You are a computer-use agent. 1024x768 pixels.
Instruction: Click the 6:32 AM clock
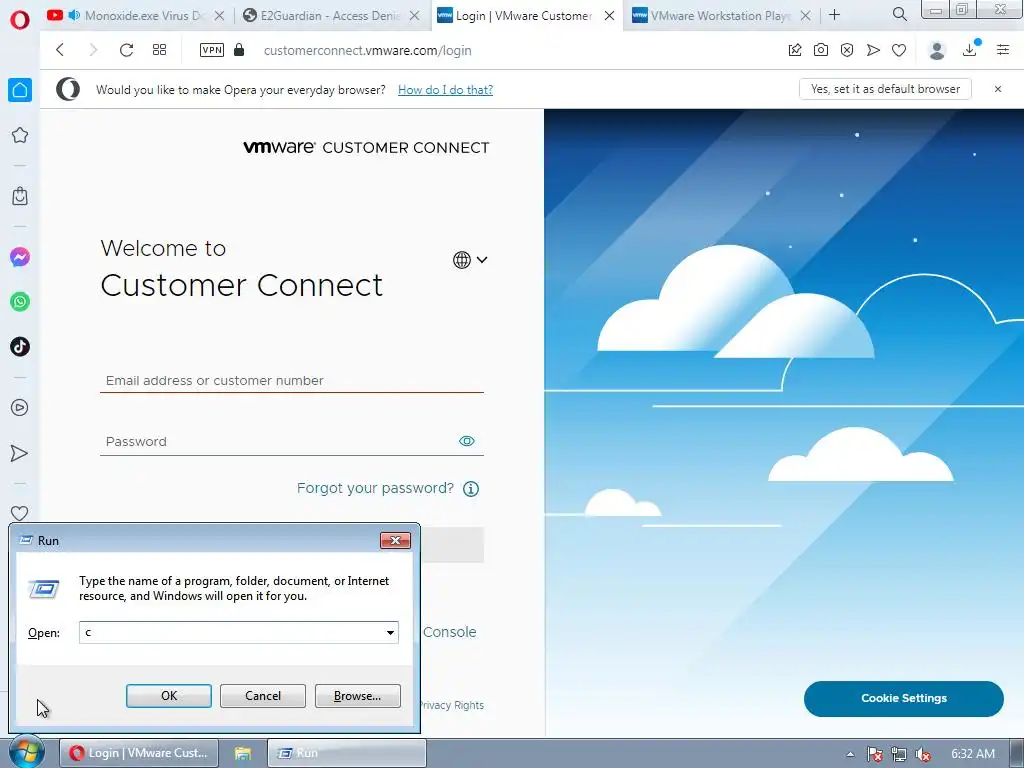[973, 754]
